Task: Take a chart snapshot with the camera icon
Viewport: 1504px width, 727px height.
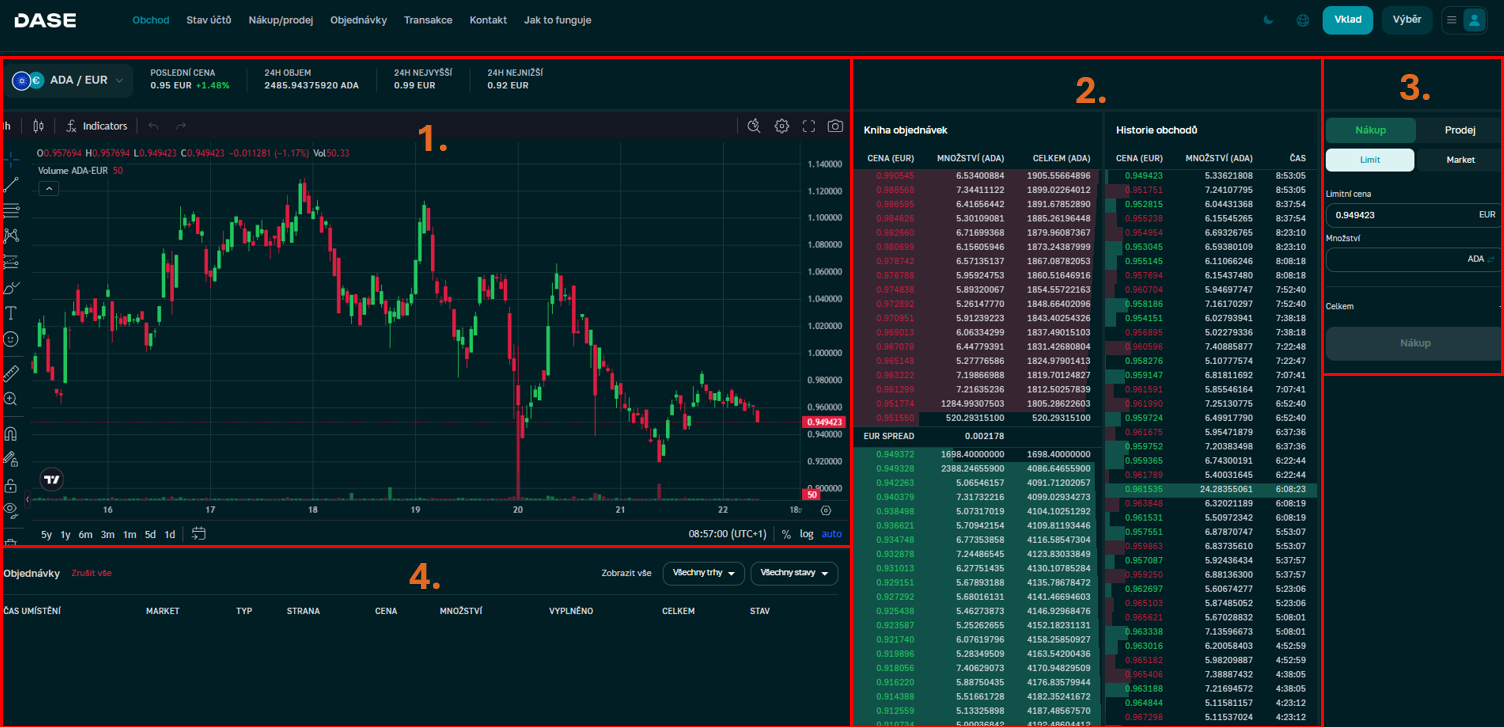Action: (x=835, y=126)
